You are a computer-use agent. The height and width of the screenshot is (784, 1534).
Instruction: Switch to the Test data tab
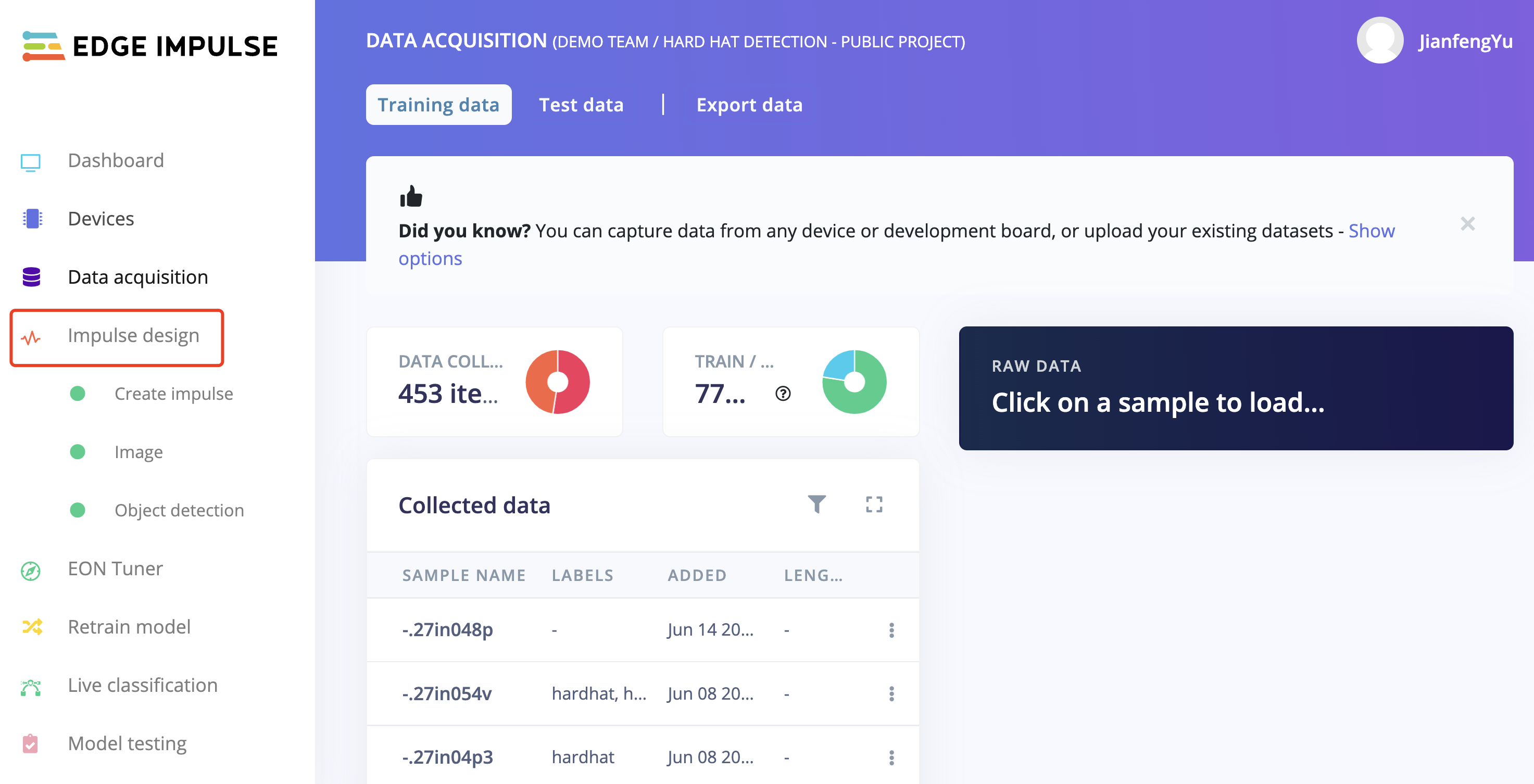581,105
